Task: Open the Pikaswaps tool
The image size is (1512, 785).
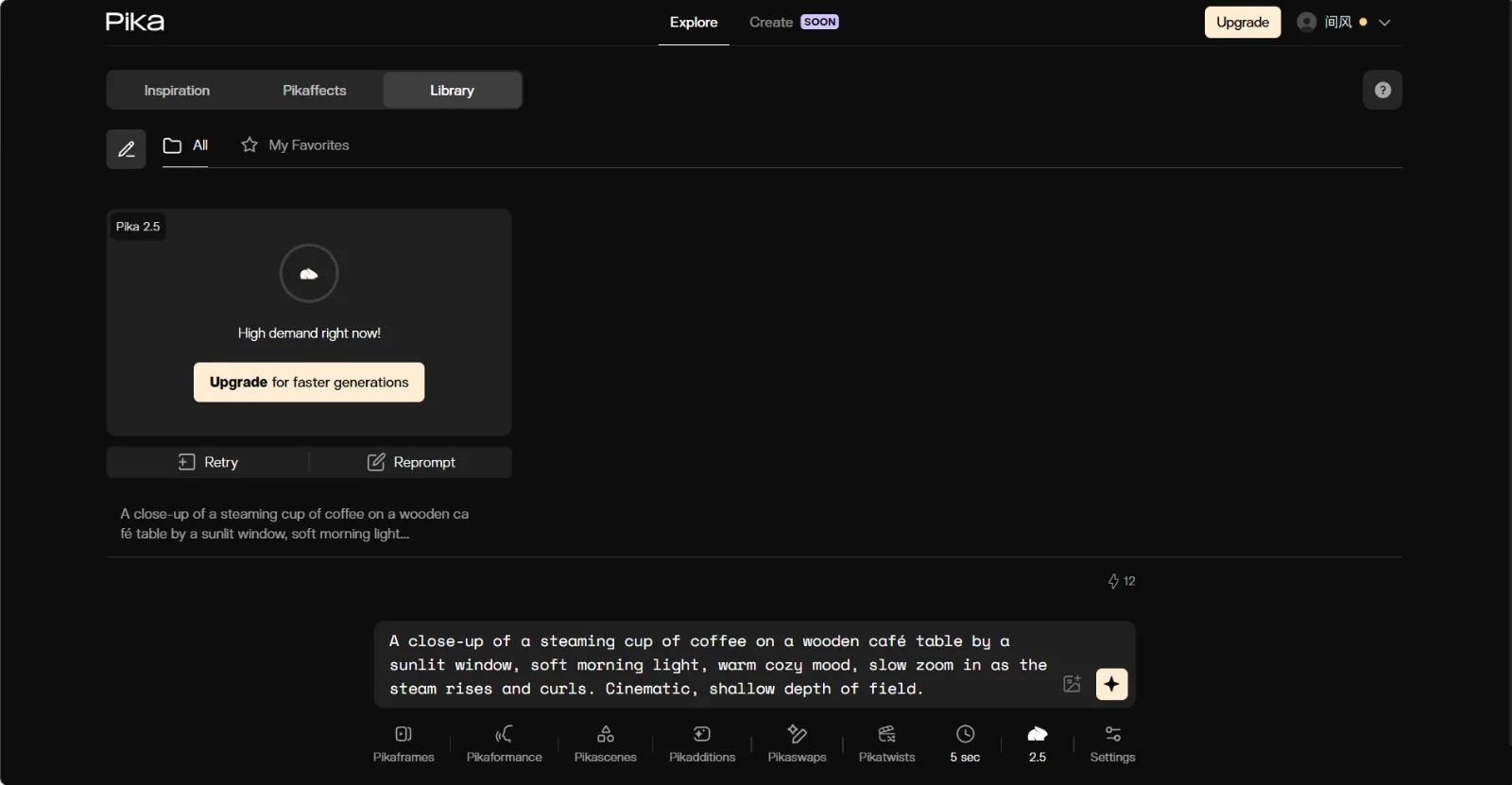Action: click(797, 743)
